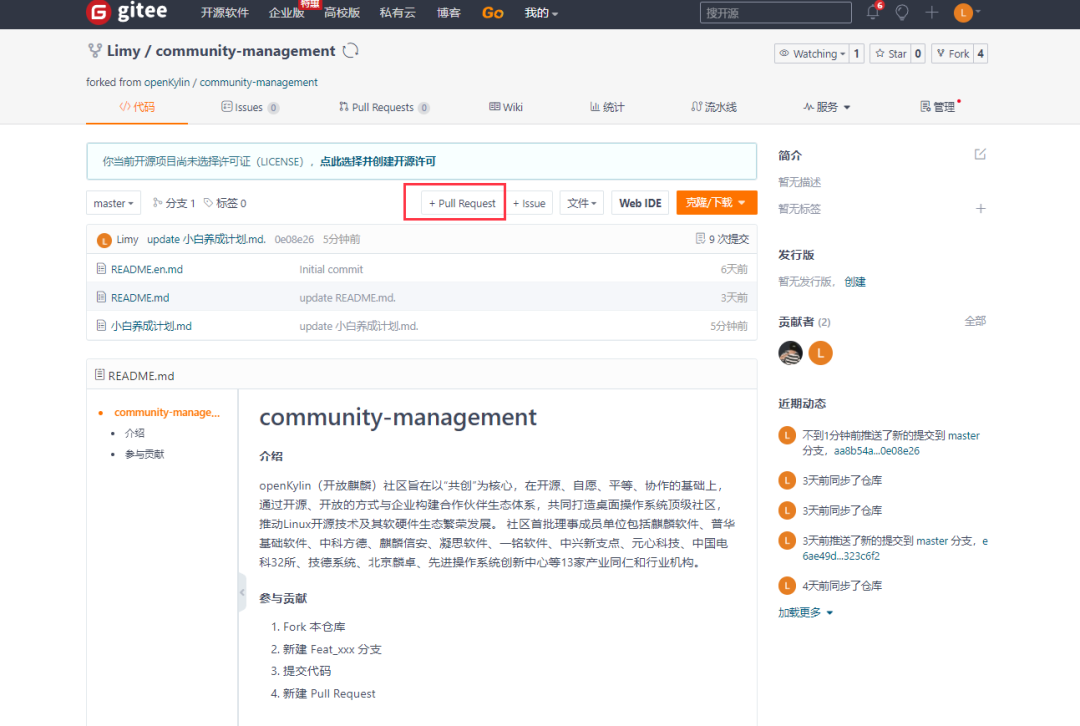Click the Fork button
Screen dimensions: 1080x726
tap(953, 54)
